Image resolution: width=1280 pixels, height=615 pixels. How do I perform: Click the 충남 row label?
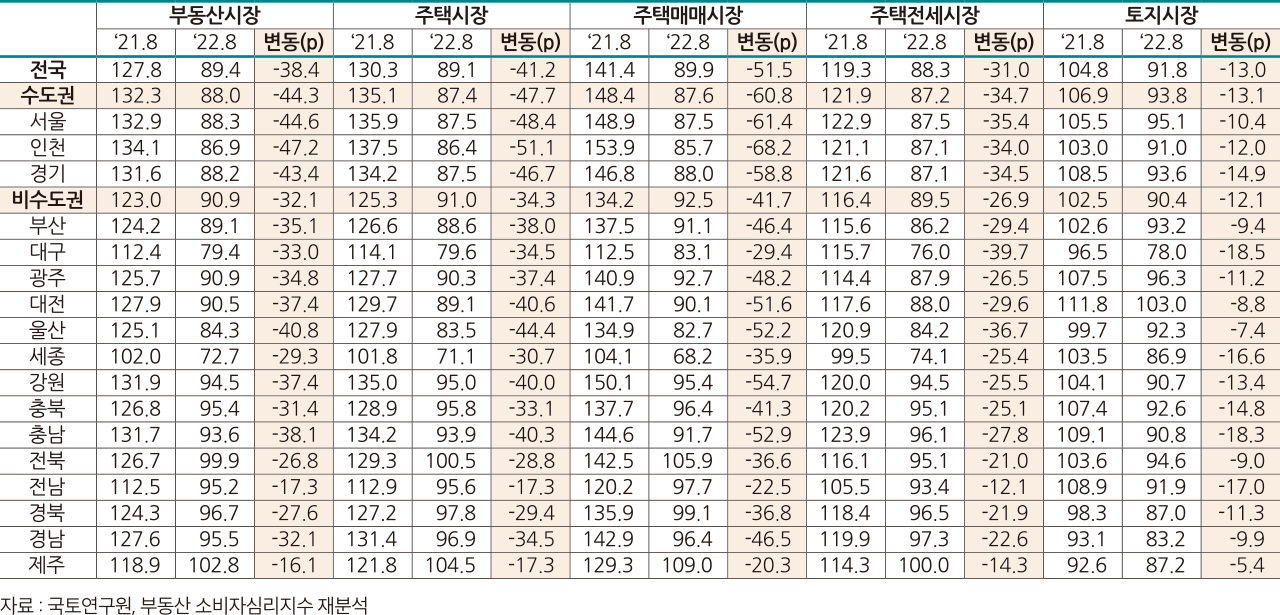pyautogui.click(x=48, y=434)
